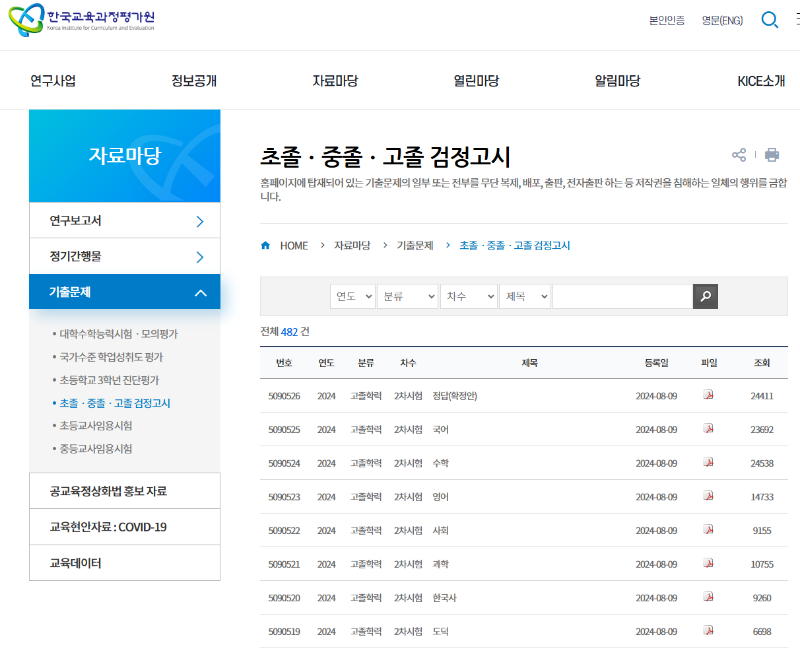The image size is (800, 651).
Task: Click 초졸 · 중졸 · 고졸 검정고시 breadcrumb link
Action: [514, 246]
